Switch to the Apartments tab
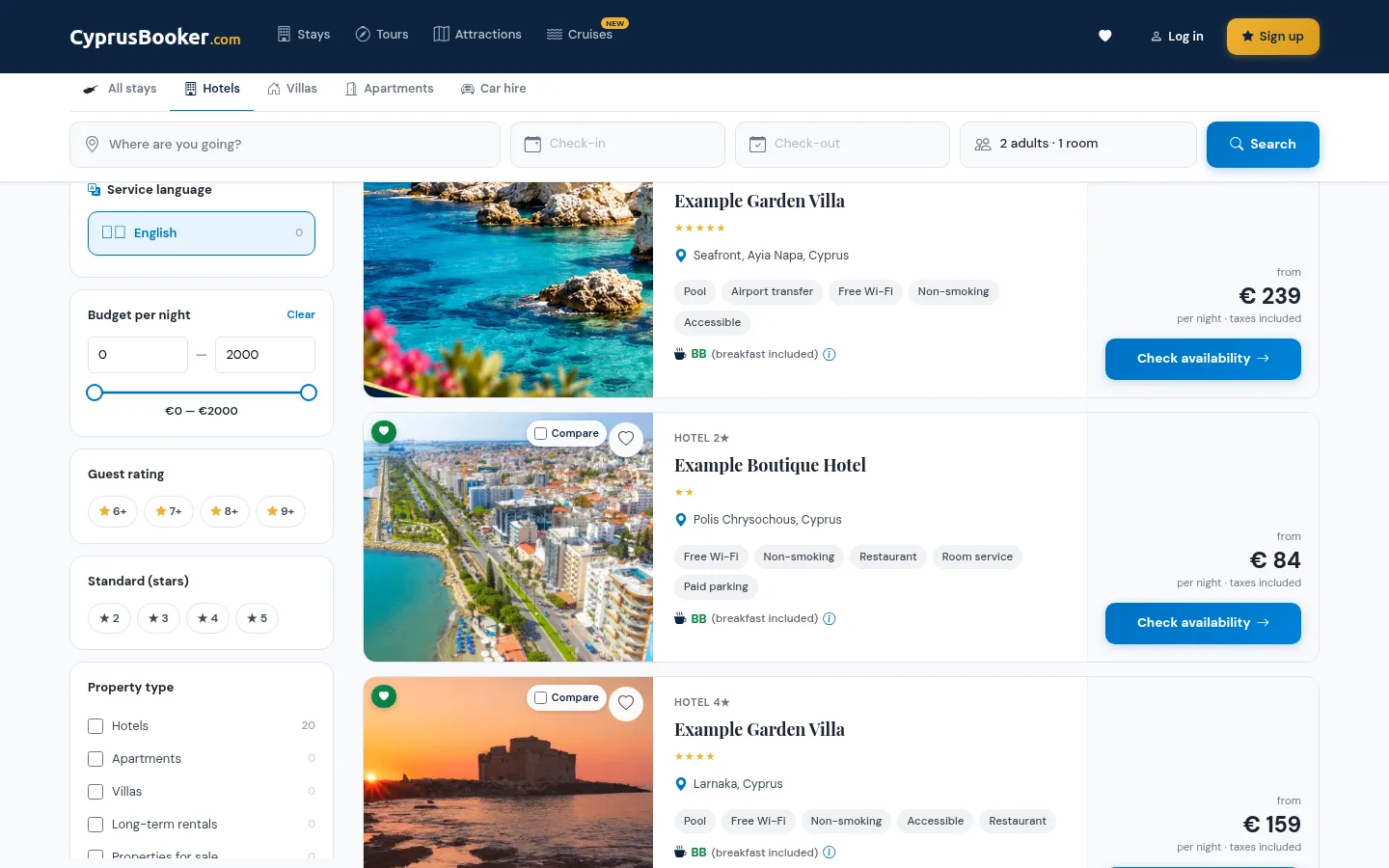 point(390,89)
